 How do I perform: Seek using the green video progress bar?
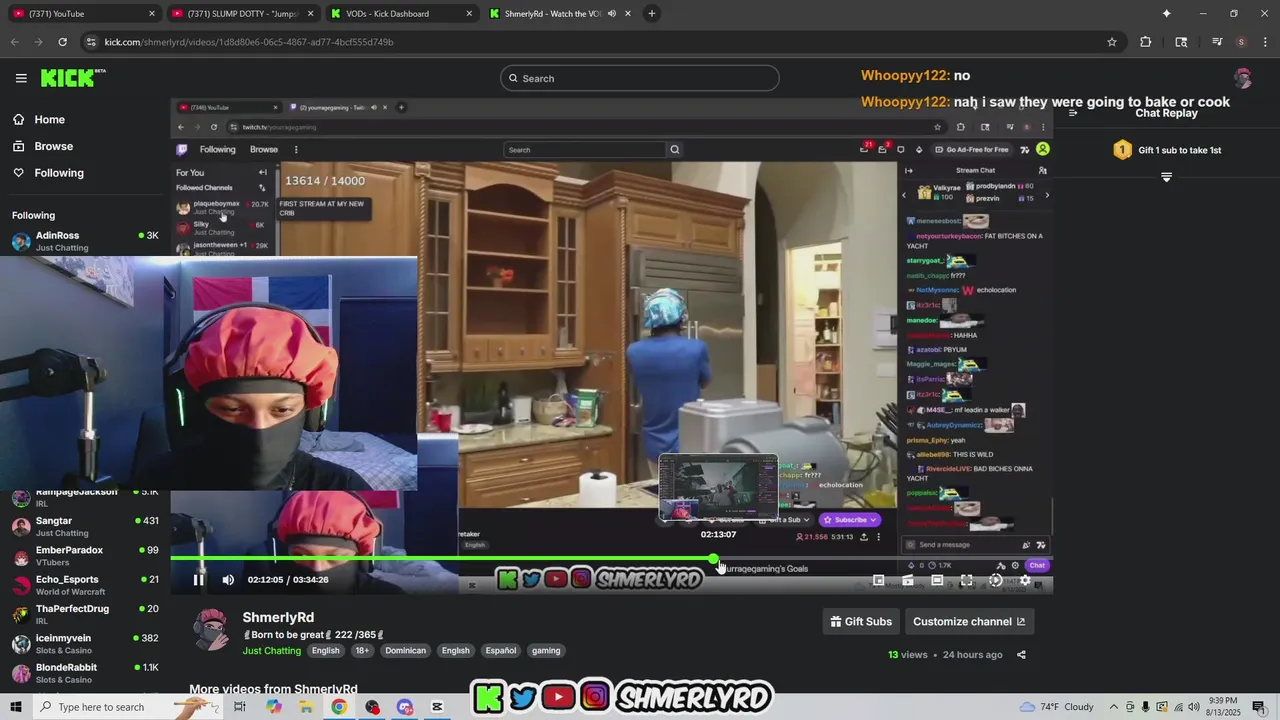pyautogui.click(x=611, y=558)
